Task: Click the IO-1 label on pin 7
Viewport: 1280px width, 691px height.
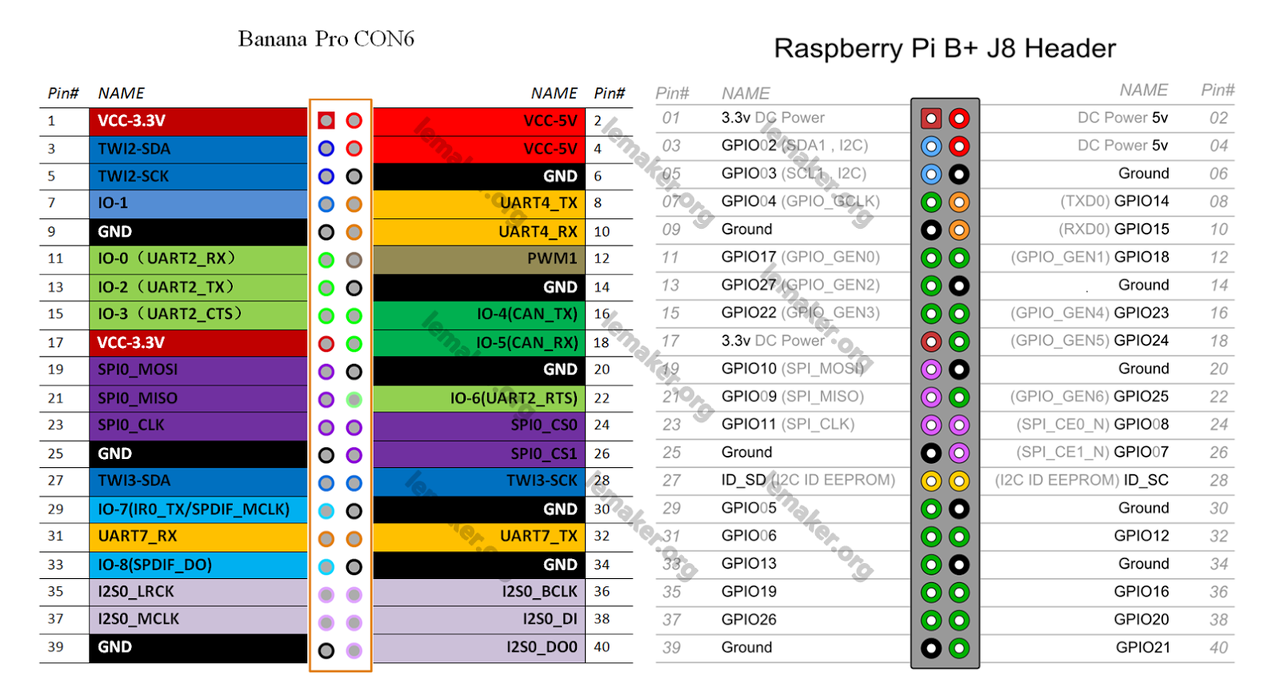Action: (112, 203)
